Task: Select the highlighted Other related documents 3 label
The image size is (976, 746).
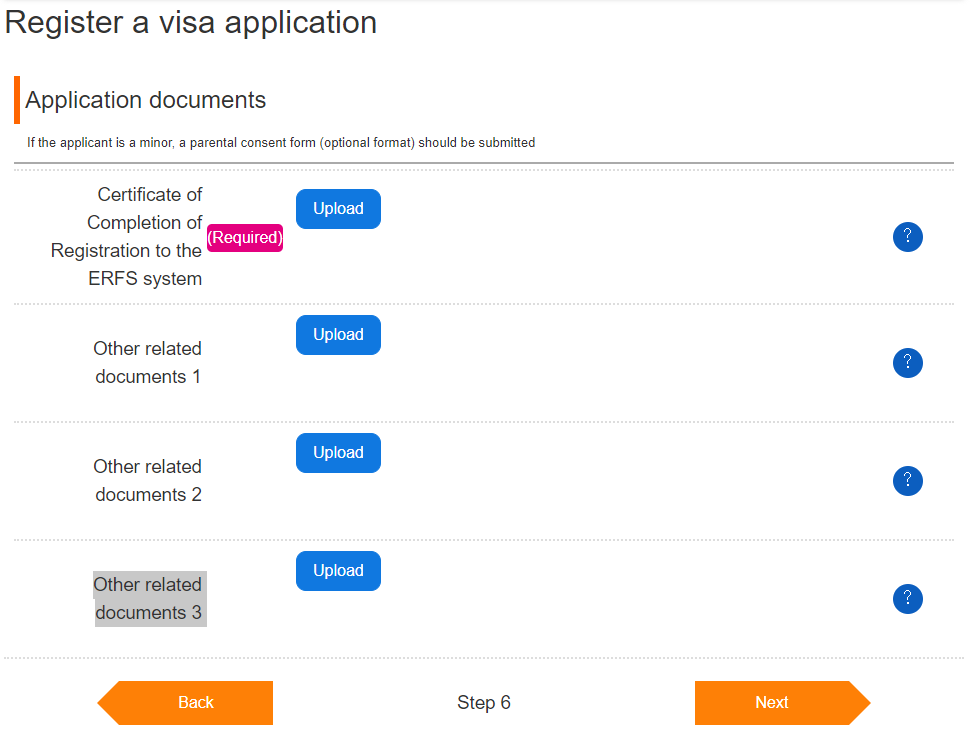Action: click(148, 598)
